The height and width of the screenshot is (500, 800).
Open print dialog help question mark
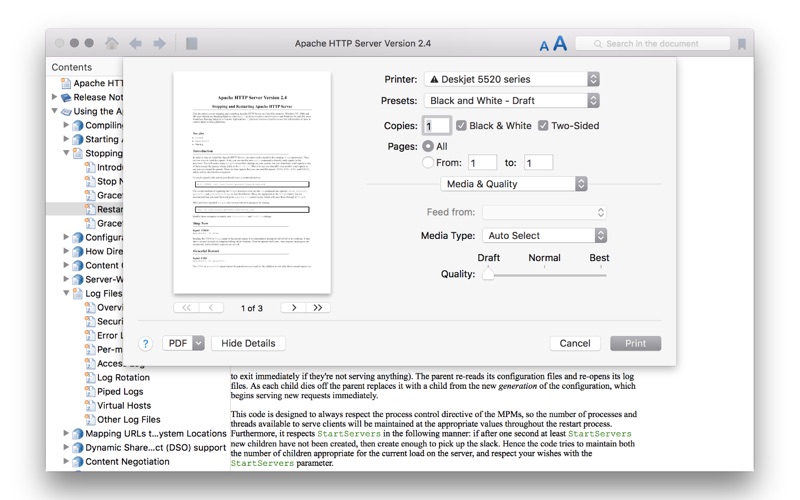[x=145, y=343]
